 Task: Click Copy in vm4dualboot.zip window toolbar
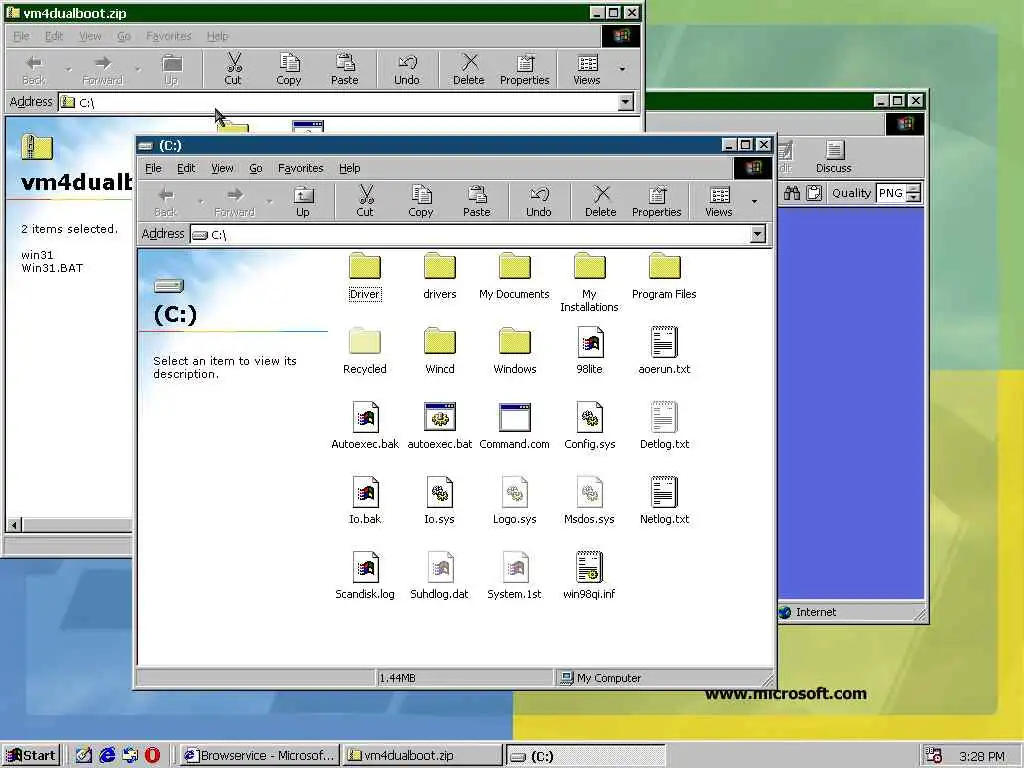point(289,69)
